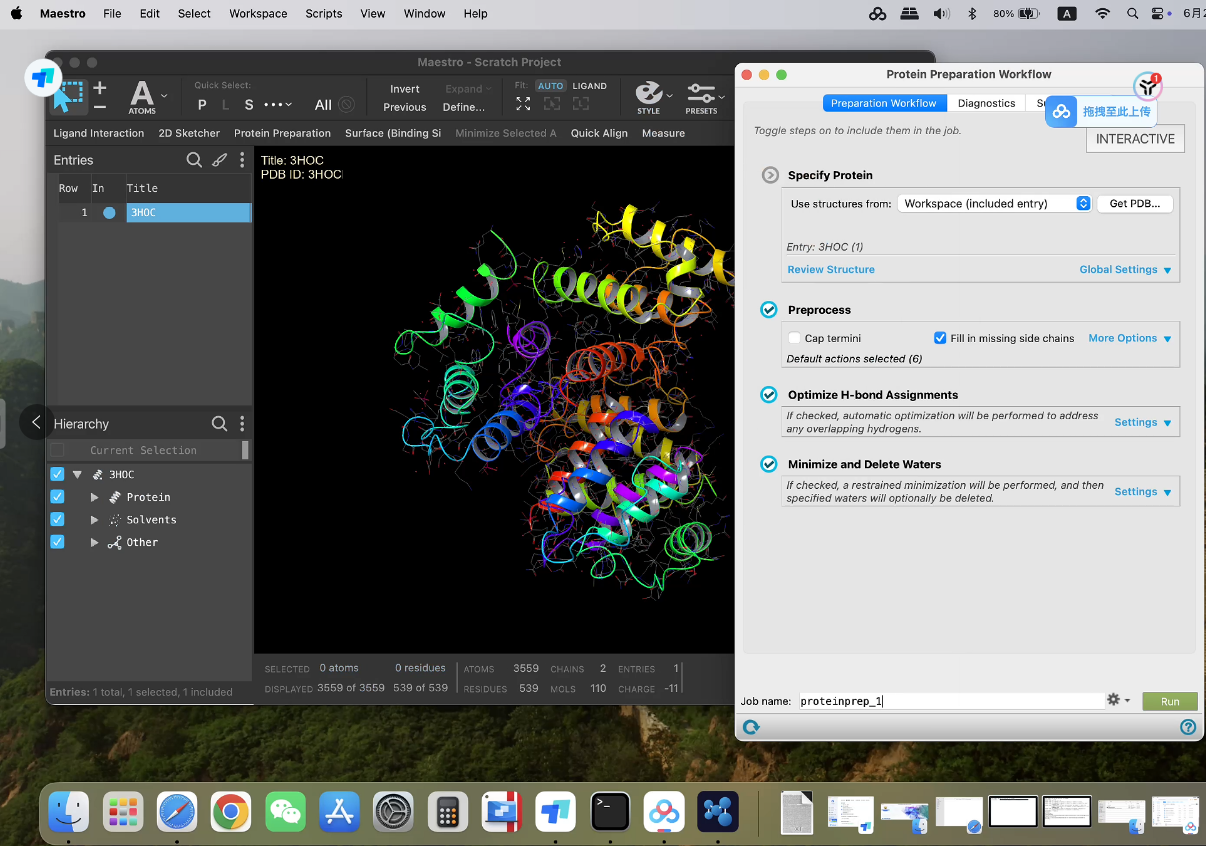Open the Window menu
Viewport: 1206px width, 846px height.
coord(424,14)
